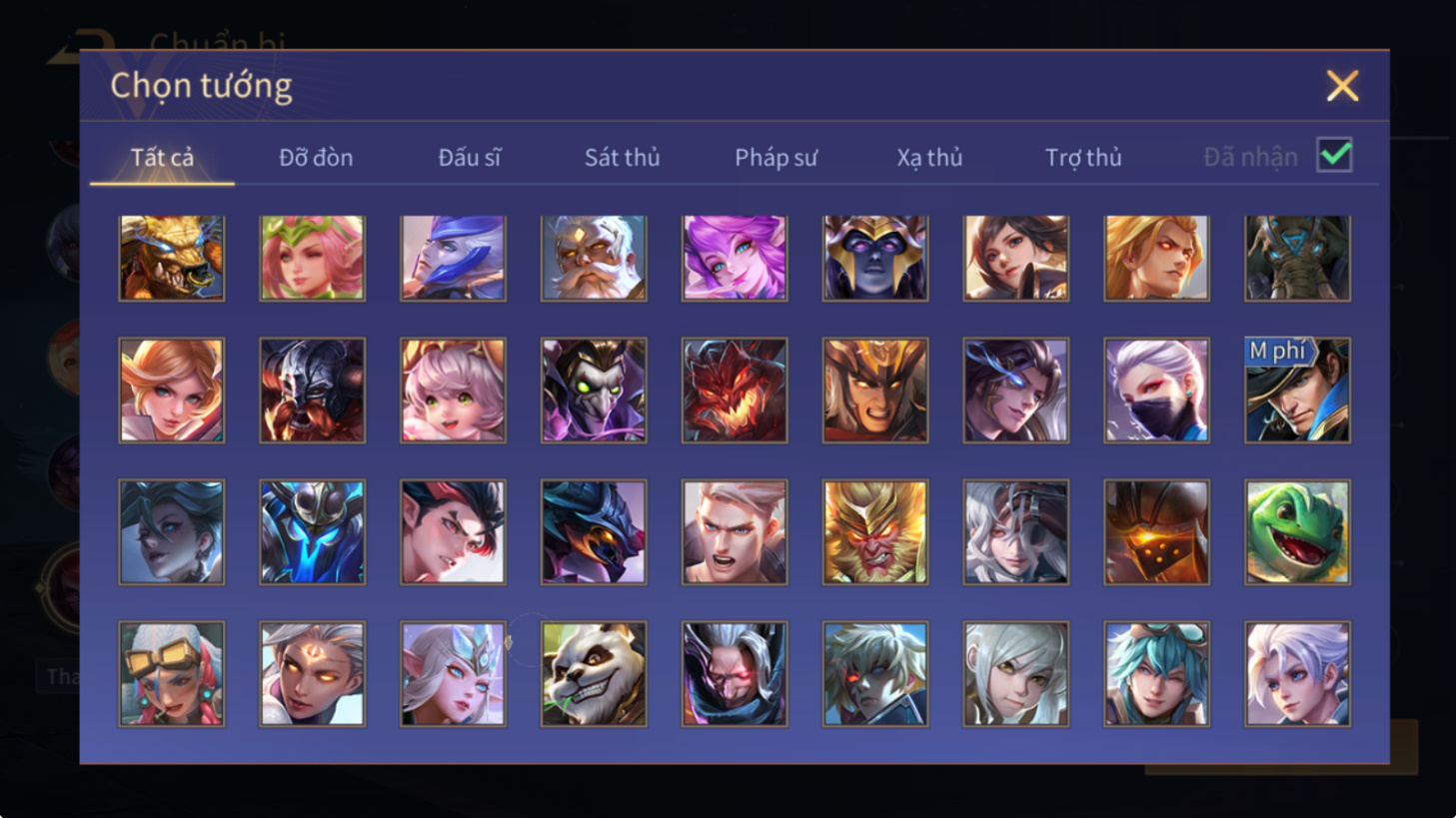Switch to the 'Đỡ đòn' tab
1456x818 pixels.
(x=316, y=158)
